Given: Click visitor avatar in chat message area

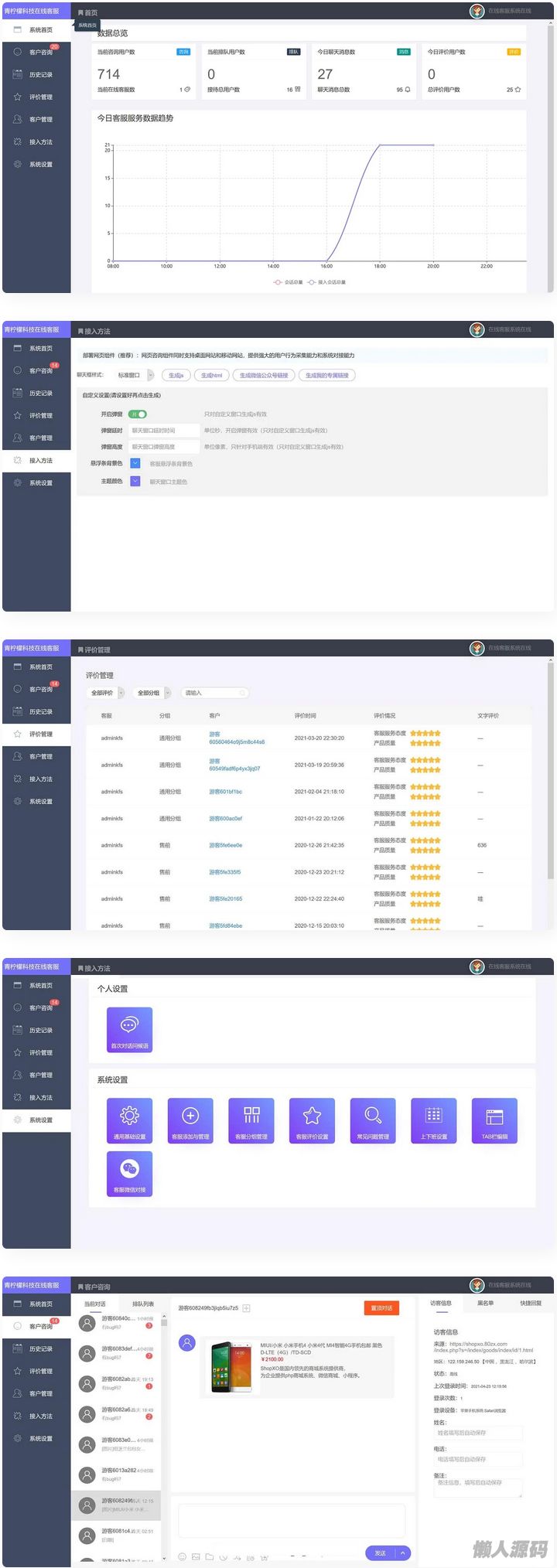Looking at the screenshot, I should [187, 1343].
